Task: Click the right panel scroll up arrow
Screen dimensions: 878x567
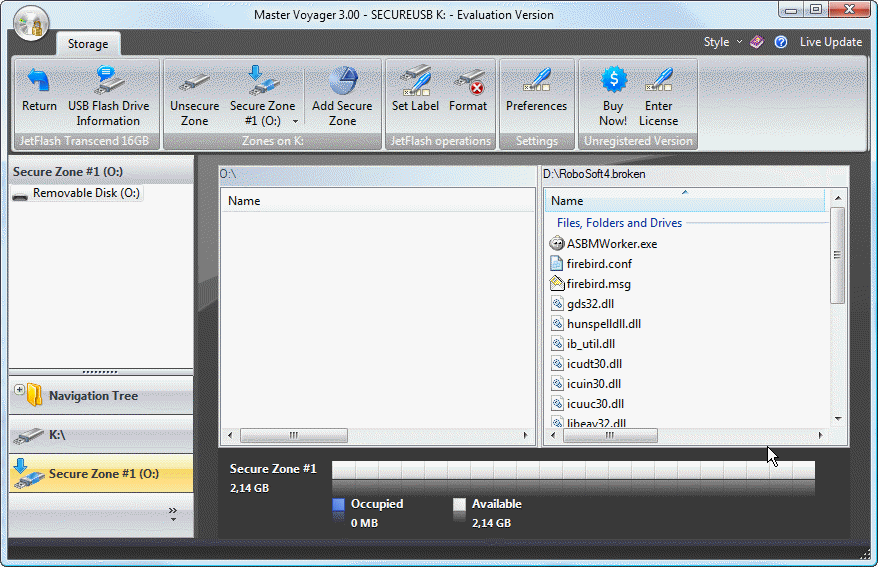Action: point(838,198)
